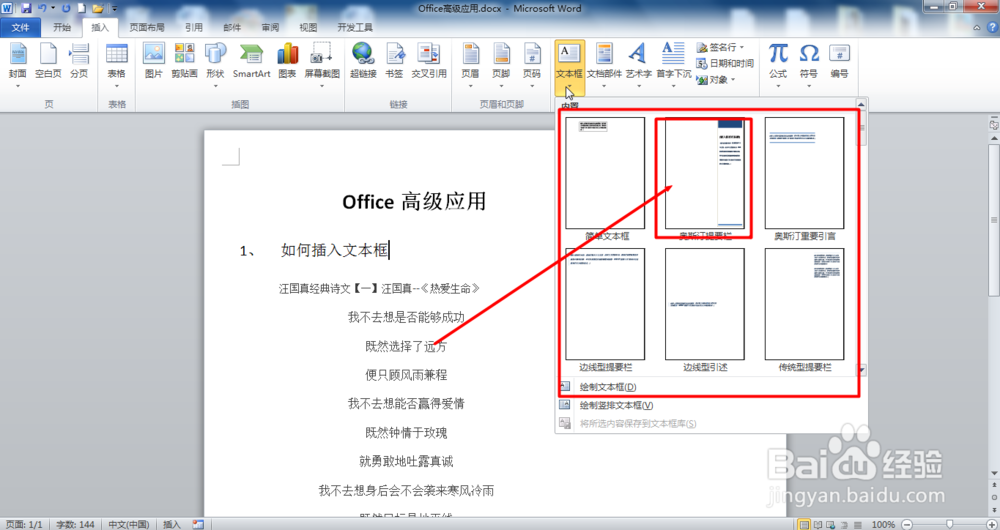This screenshot has height=530, width=1000.
Task: Open a file via folder icon
Action: pos(98,8)
